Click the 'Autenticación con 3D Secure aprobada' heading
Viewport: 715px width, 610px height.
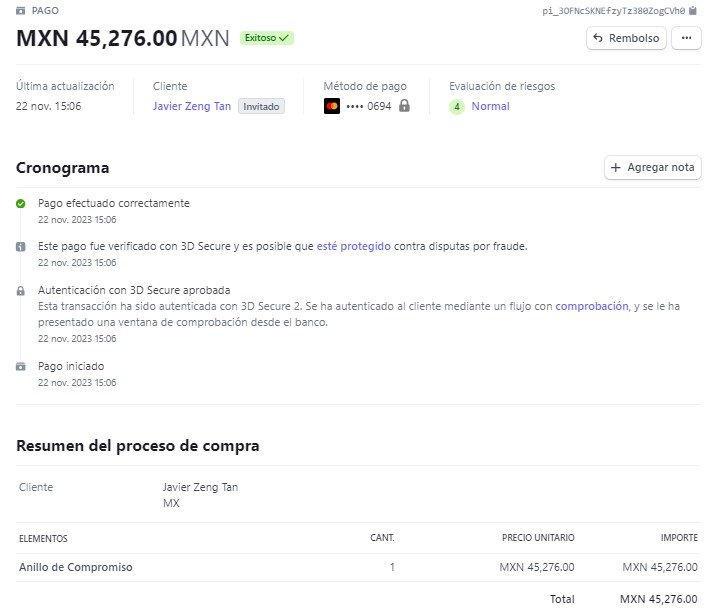click(x=134, y=290)
